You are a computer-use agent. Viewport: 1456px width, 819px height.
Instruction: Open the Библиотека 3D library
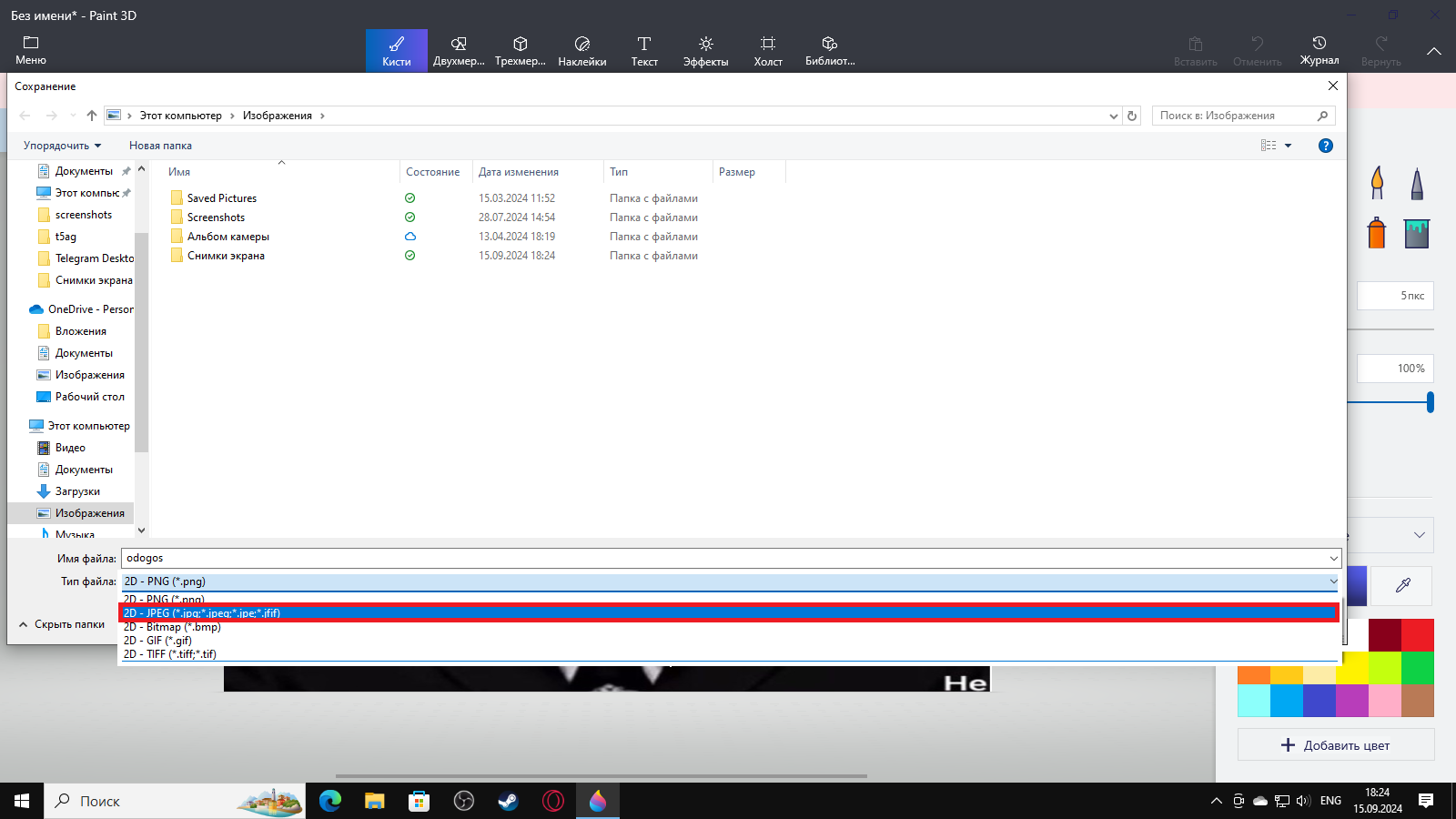click(830, 50)
